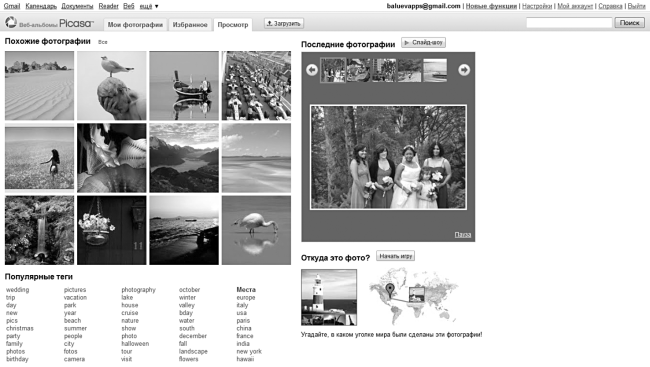
Task: Open dark seashore sunset photo
Action: pos(184,230)
